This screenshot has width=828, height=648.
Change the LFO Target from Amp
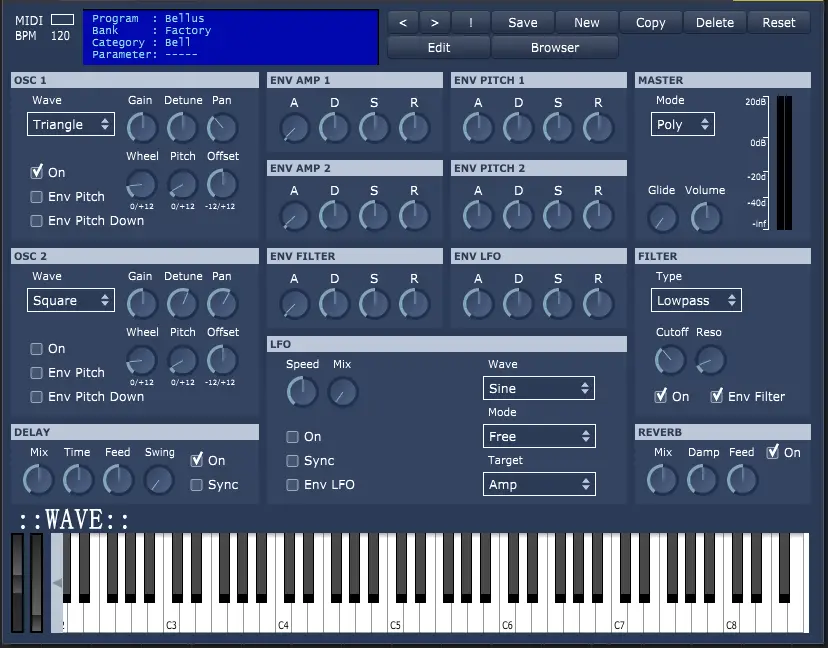pyautogui.click(x=539, y=484)
